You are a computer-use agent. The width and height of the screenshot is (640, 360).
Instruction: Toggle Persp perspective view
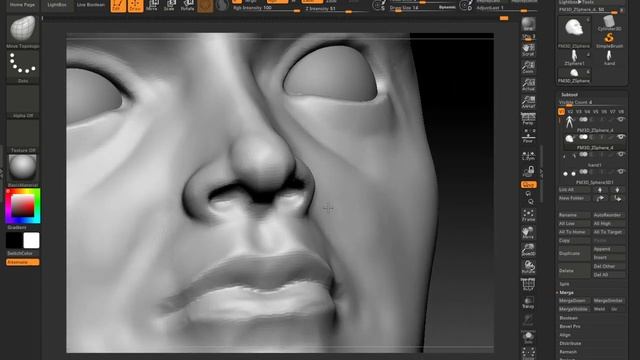[528, 119]
